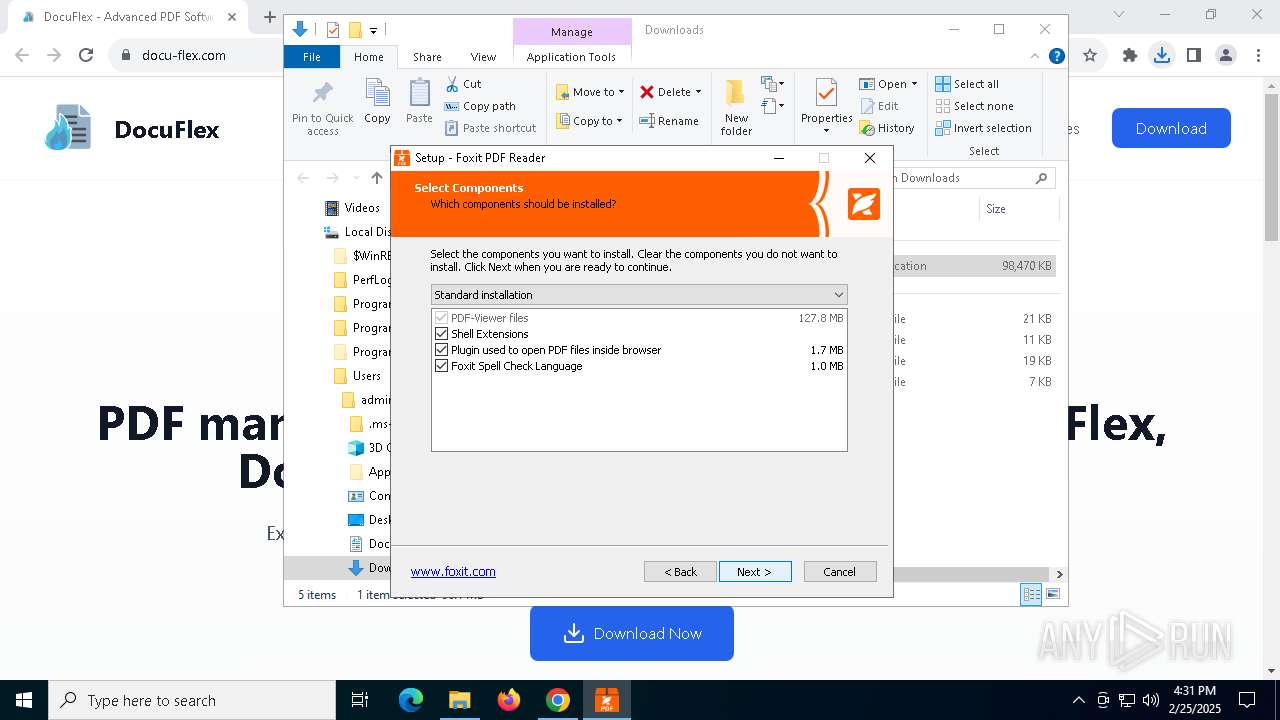Uncheck Plugin used to open PDF files inside browser
This screenshot has width=1280, height=720.
pyautogui.click(x=442, y=350)
